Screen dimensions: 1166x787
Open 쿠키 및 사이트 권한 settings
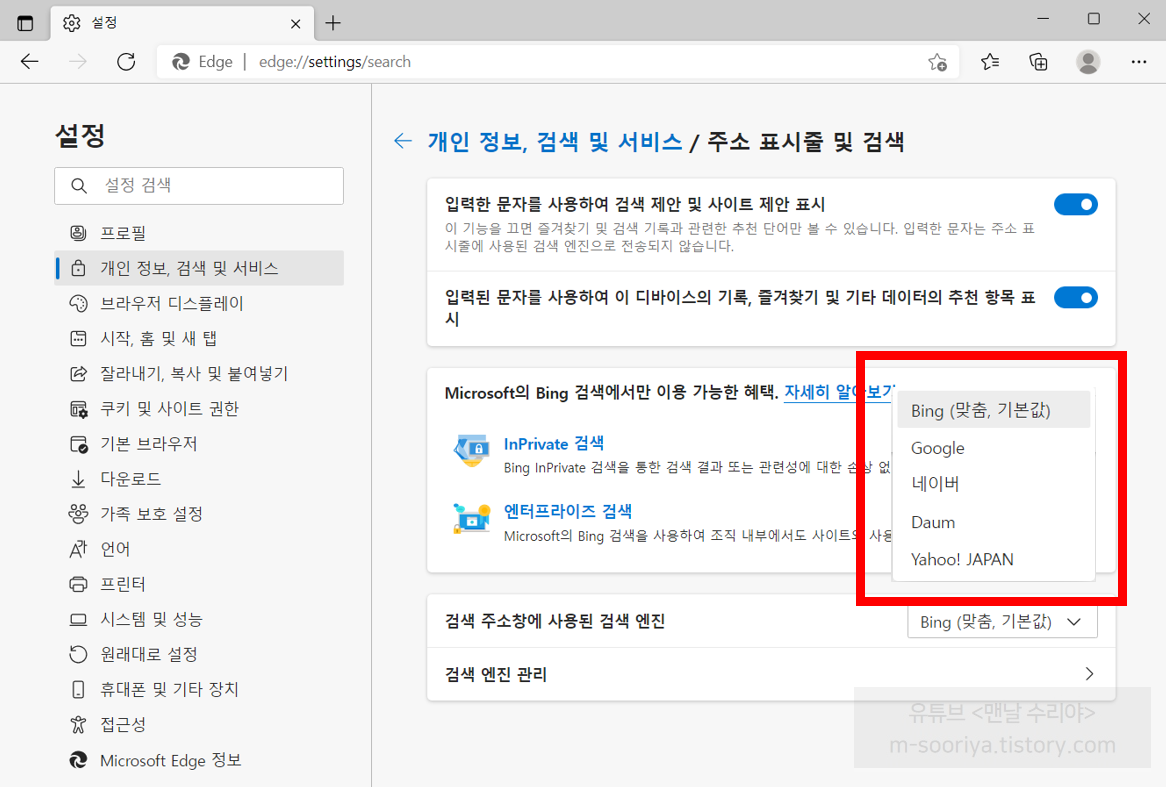199,408
